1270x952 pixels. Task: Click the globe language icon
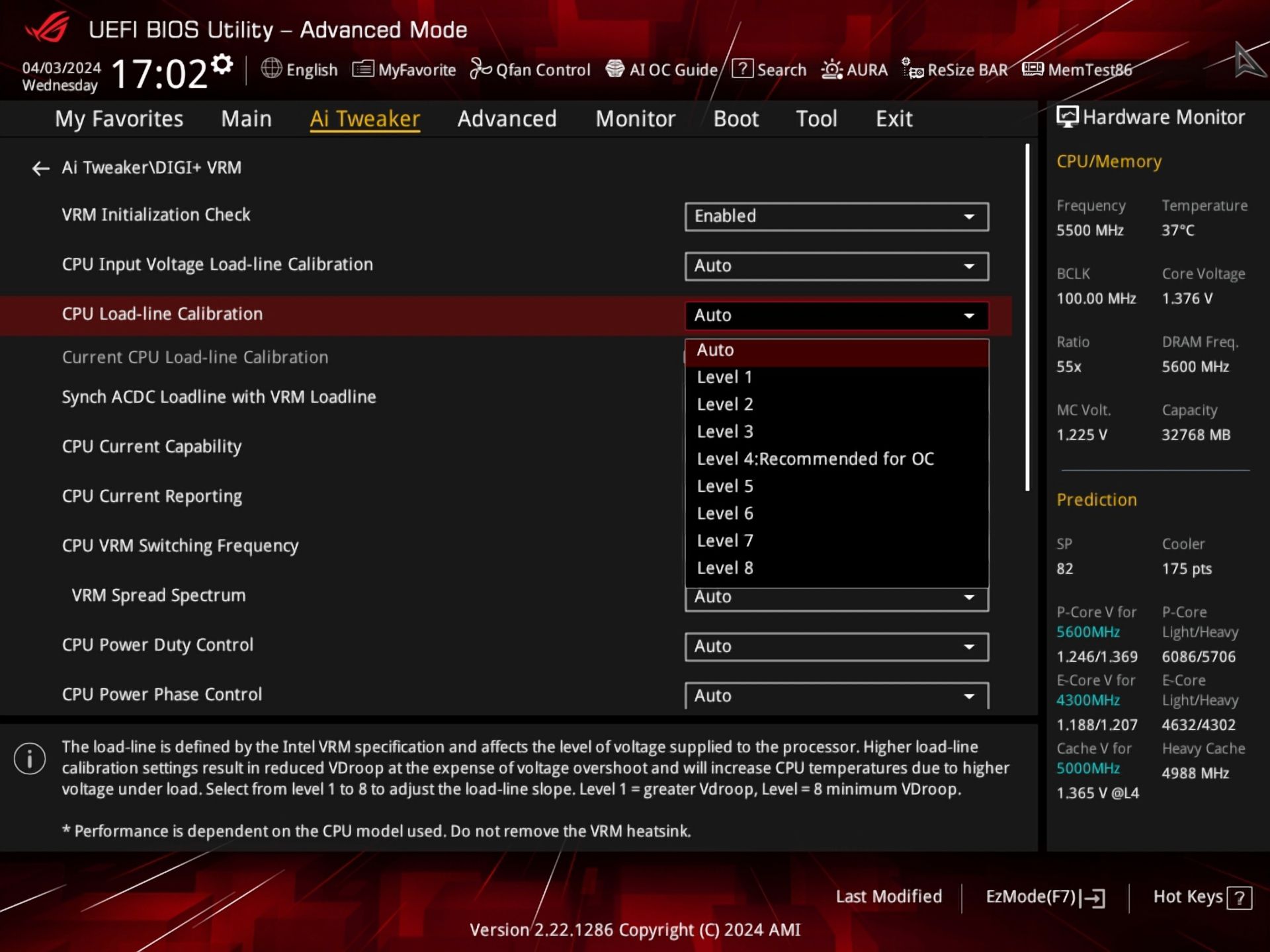pos(271,69)
